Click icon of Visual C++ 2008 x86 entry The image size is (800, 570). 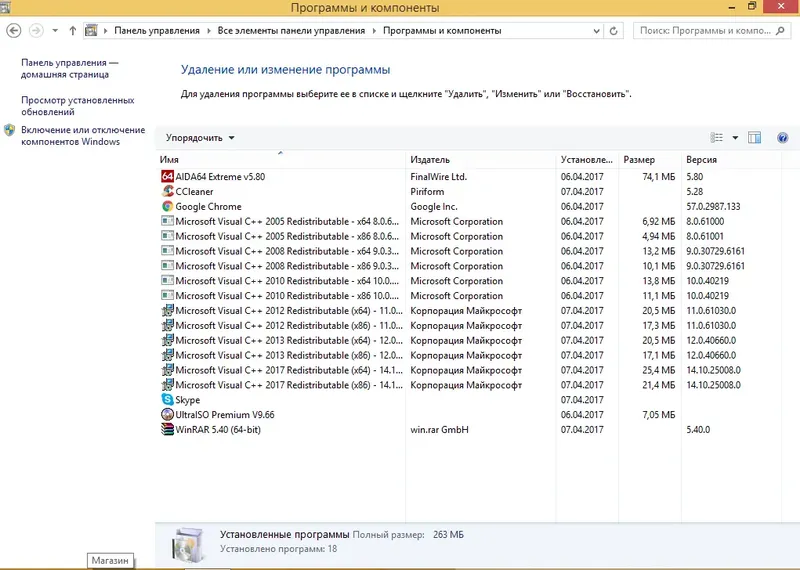point(167,265)
